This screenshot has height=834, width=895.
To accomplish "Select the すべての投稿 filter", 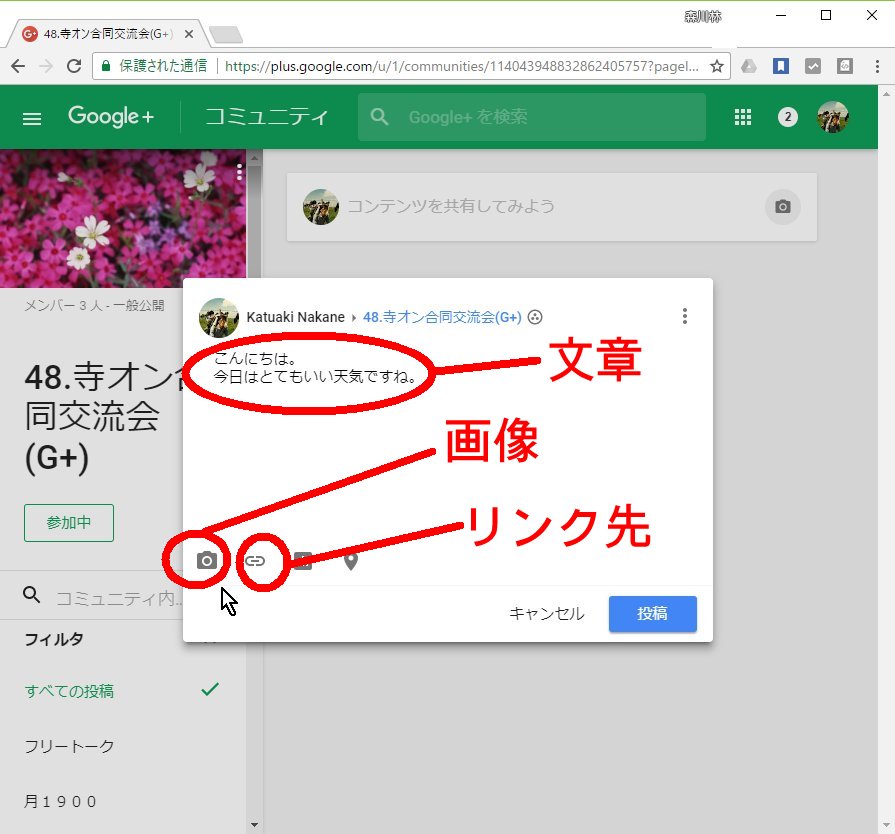I will coord(70,691).
